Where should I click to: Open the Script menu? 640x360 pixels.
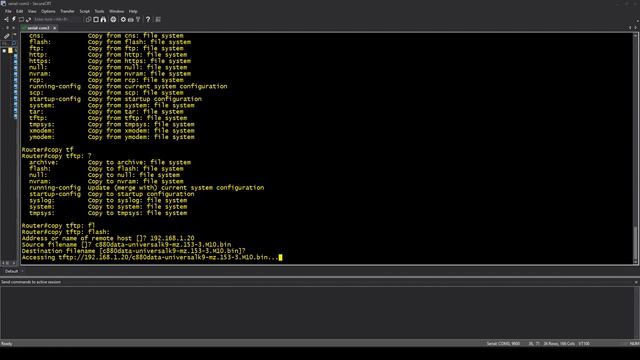point(84,11)
